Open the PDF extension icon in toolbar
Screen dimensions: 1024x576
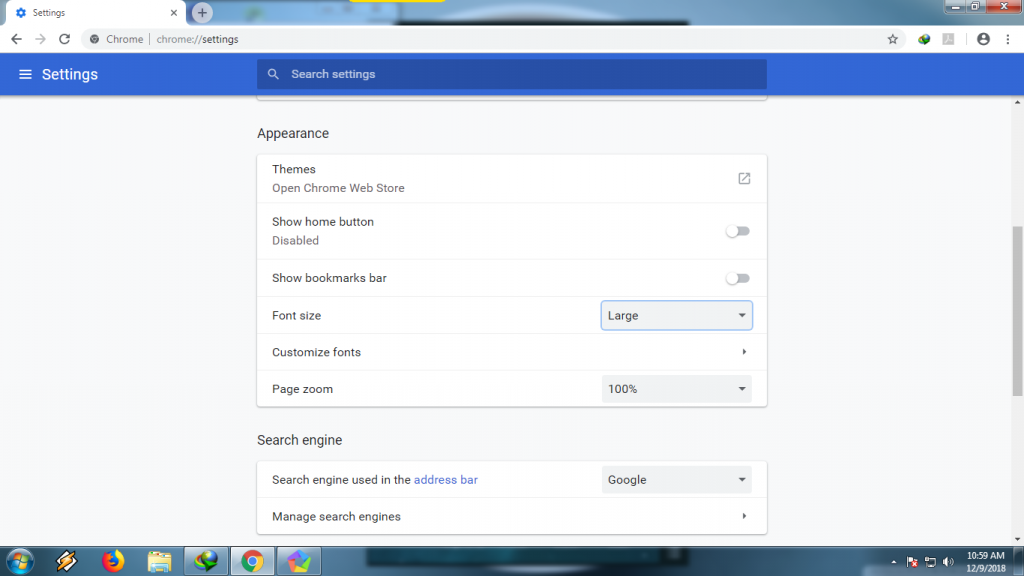948,39
